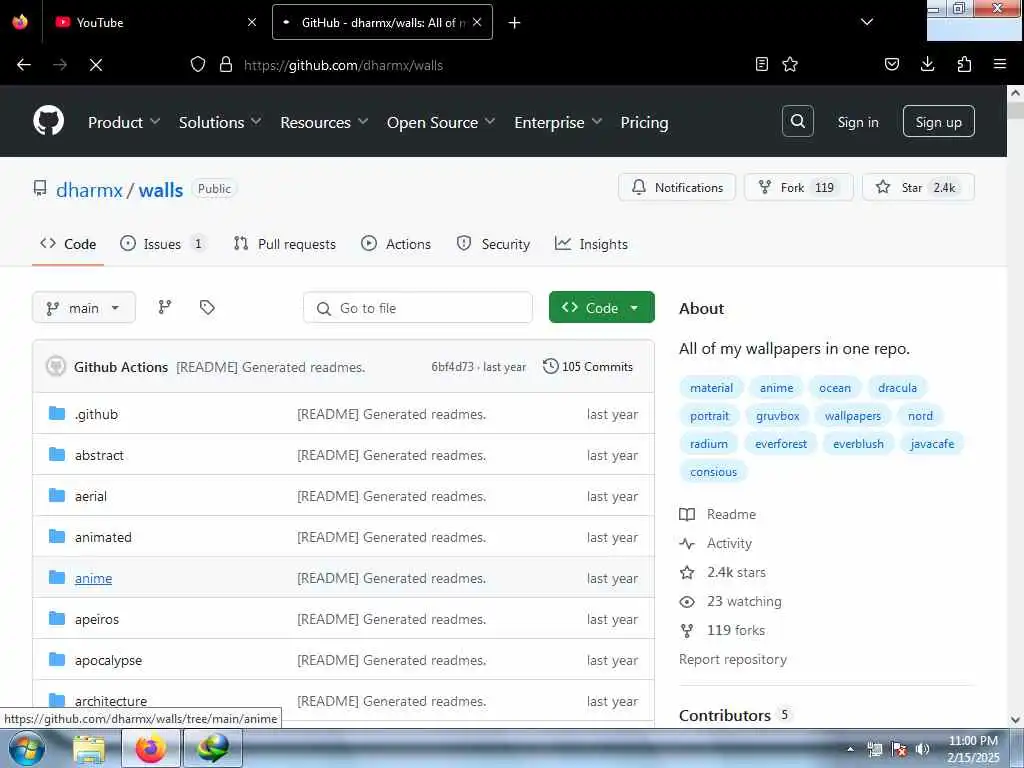
Task: Stop page loading with the X button
Action: [x=96, y=65]
